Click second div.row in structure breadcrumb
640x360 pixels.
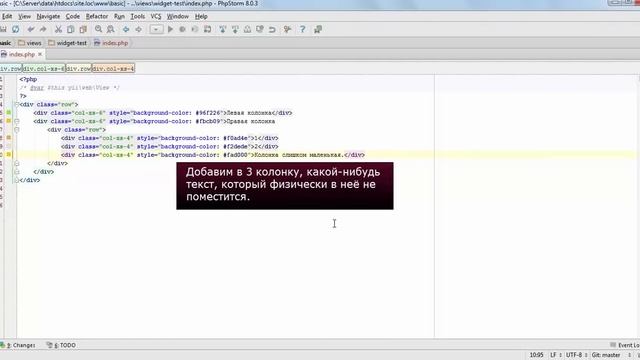coord(78,69)
